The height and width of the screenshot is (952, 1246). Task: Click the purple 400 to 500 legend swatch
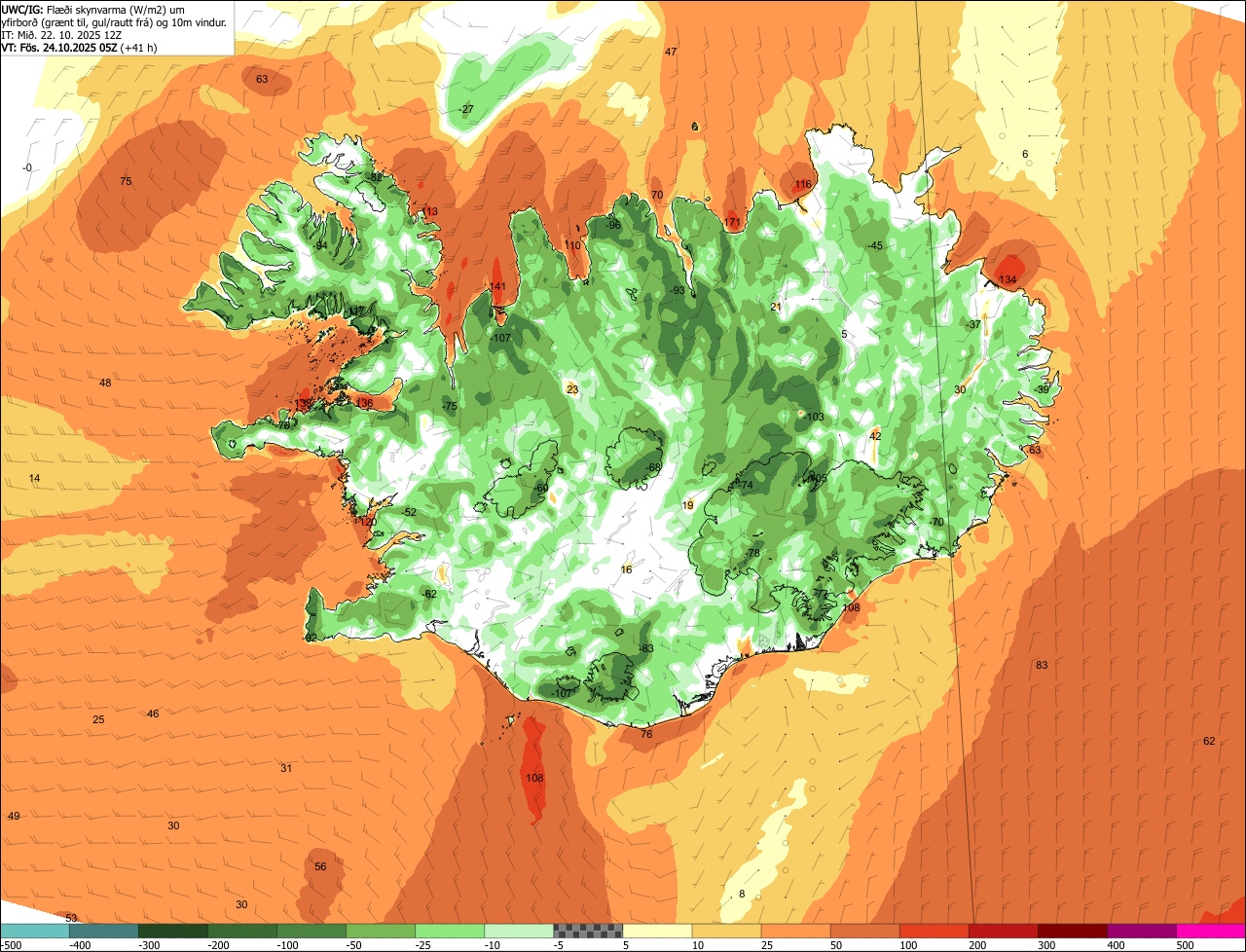click(x=1142, y=931)
